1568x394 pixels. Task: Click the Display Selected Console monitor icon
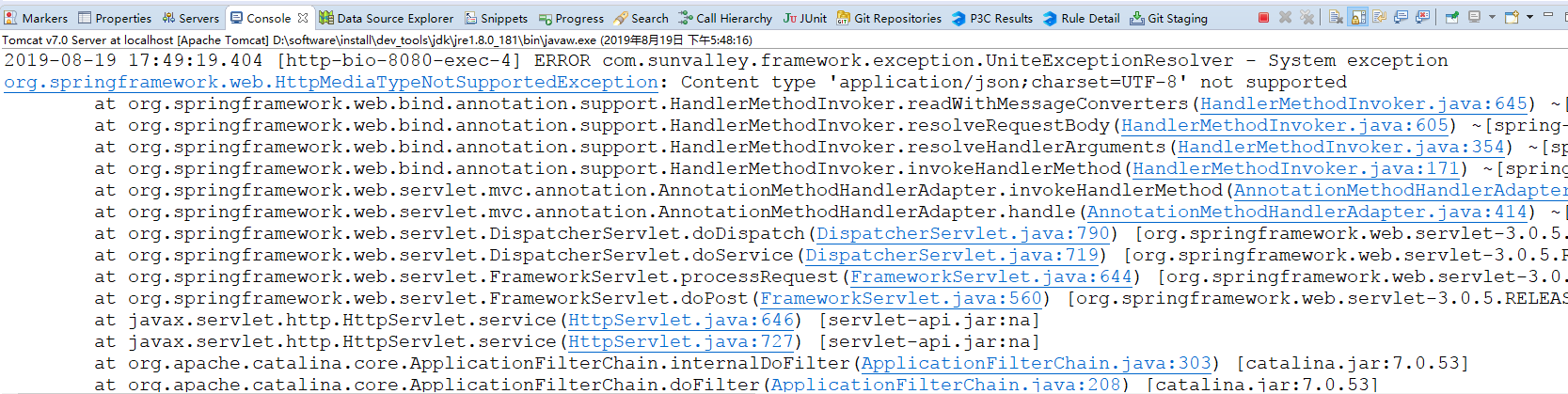[1475, 17]
